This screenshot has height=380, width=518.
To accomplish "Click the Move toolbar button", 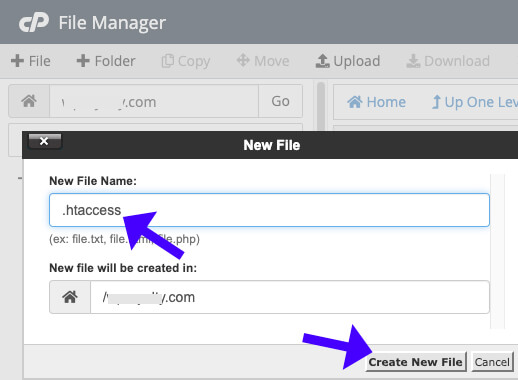I will click(263, 61).
